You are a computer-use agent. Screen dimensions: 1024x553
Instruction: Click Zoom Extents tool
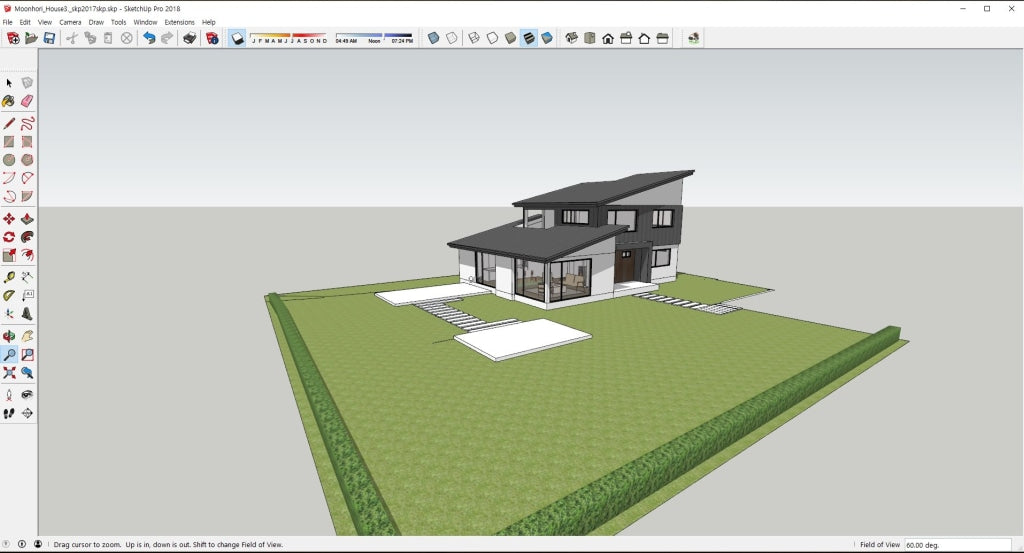[9, 373]
